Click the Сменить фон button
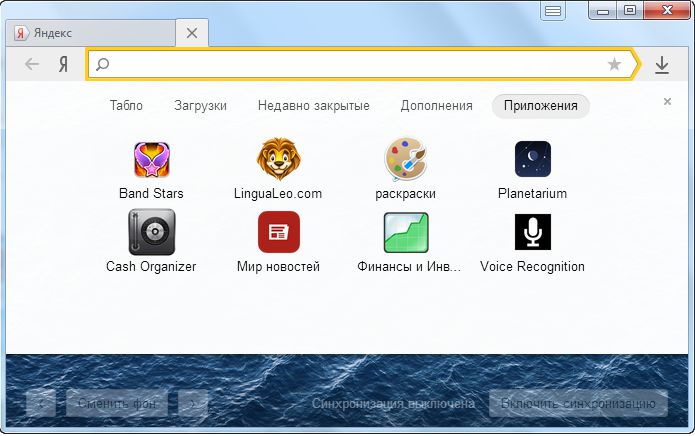Viewport: 695px width, 436px height. 117,403
